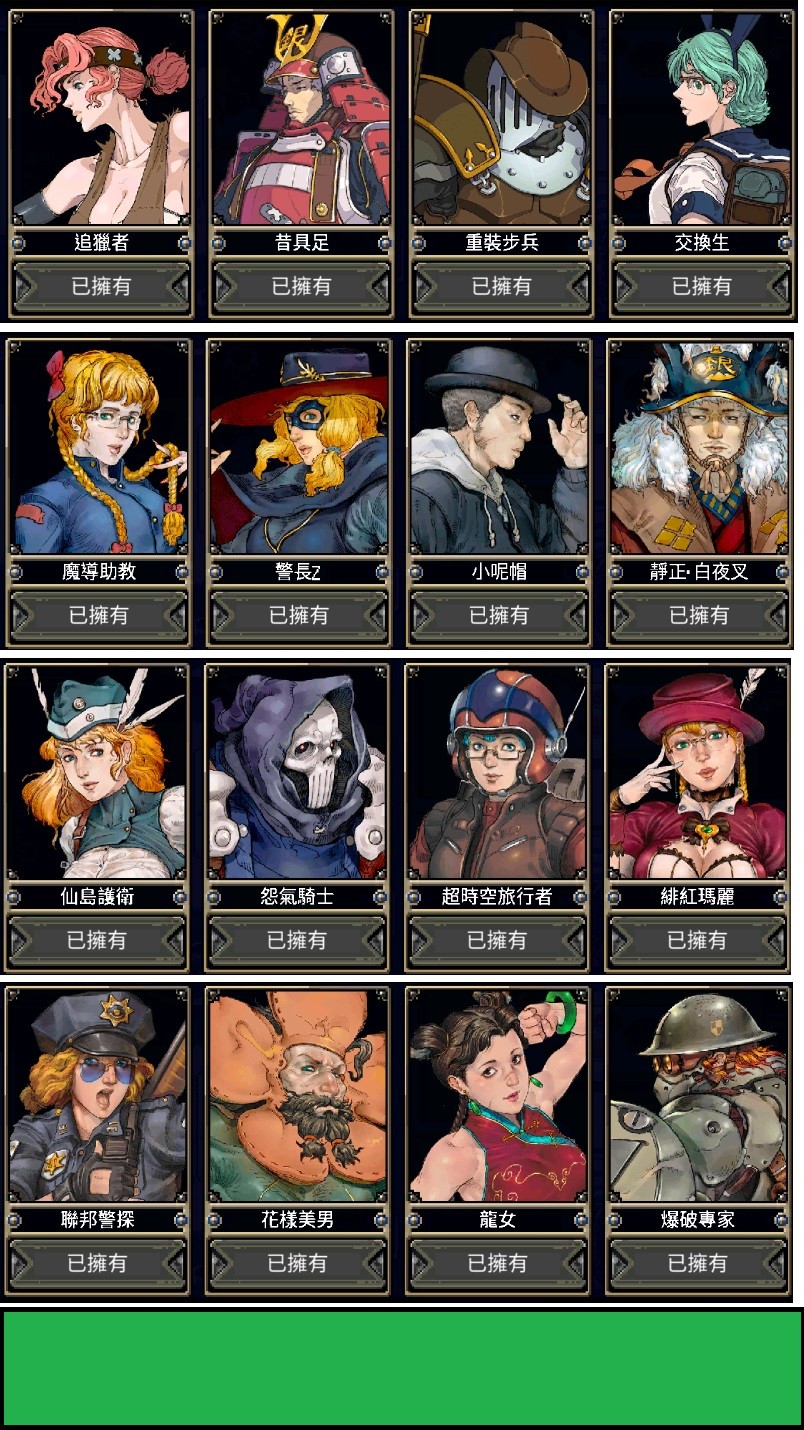
Task: Pick the helmeted 超時空旅行者 portrait
Action: [x=496, y=773]
